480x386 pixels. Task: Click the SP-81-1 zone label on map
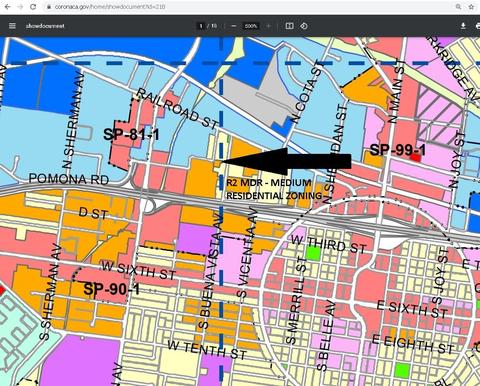tap(131, 135)
